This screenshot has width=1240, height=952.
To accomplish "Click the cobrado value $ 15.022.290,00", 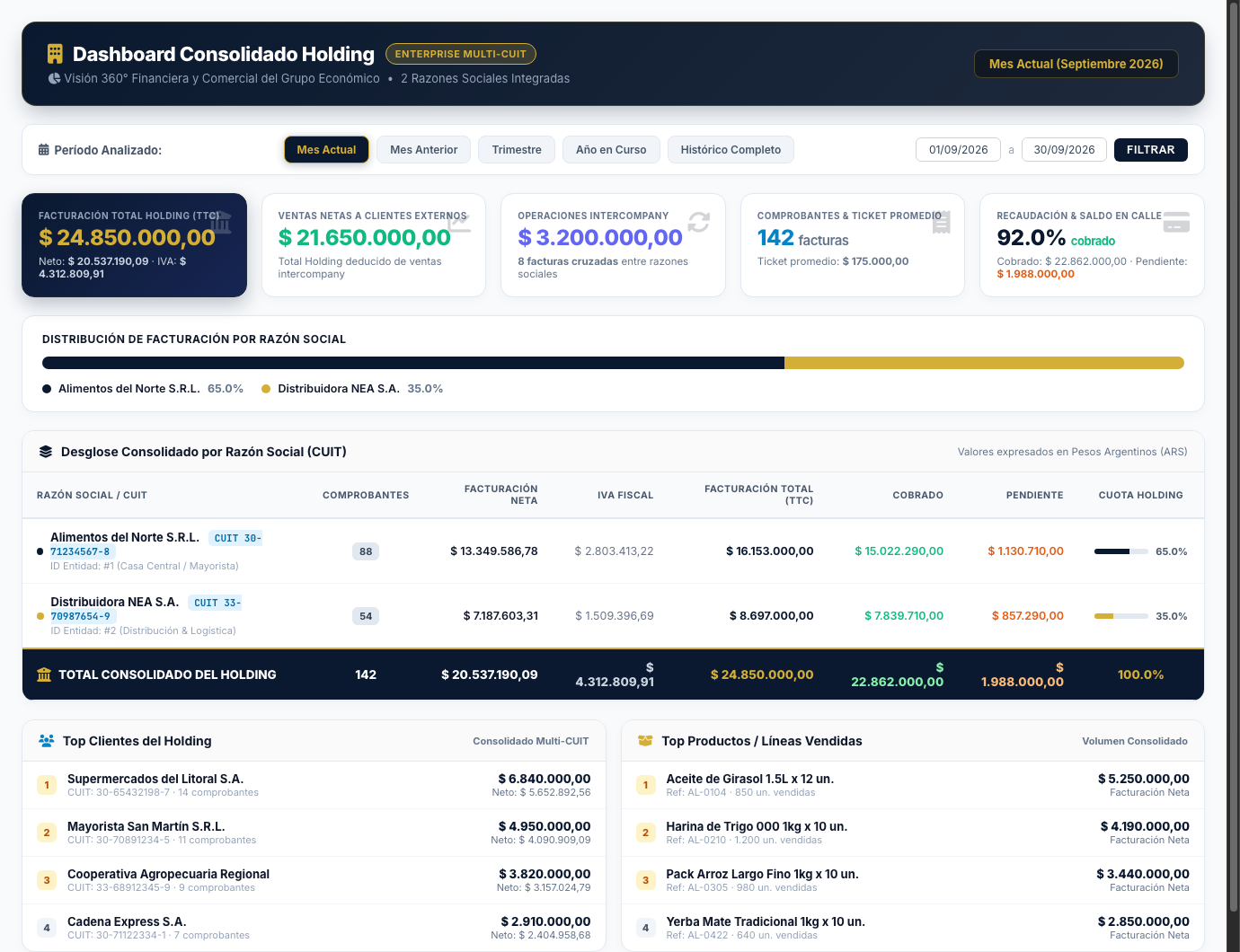I will click(899, 551).
